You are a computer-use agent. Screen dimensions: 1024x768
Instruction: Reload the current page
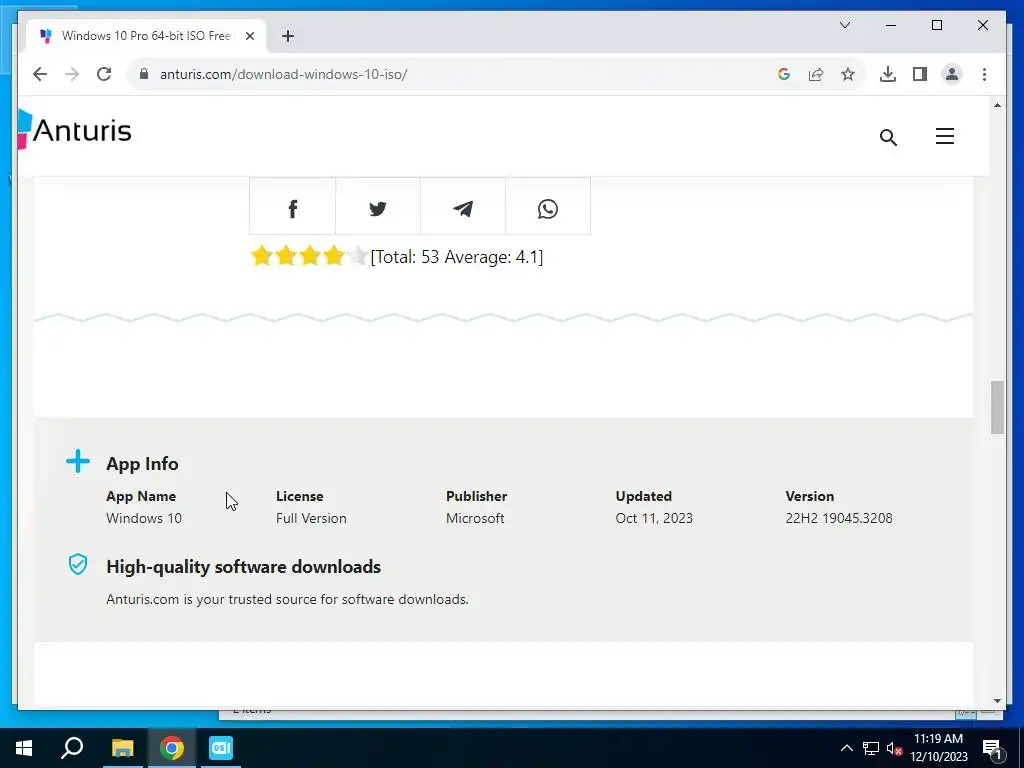(x=104, y=74)
